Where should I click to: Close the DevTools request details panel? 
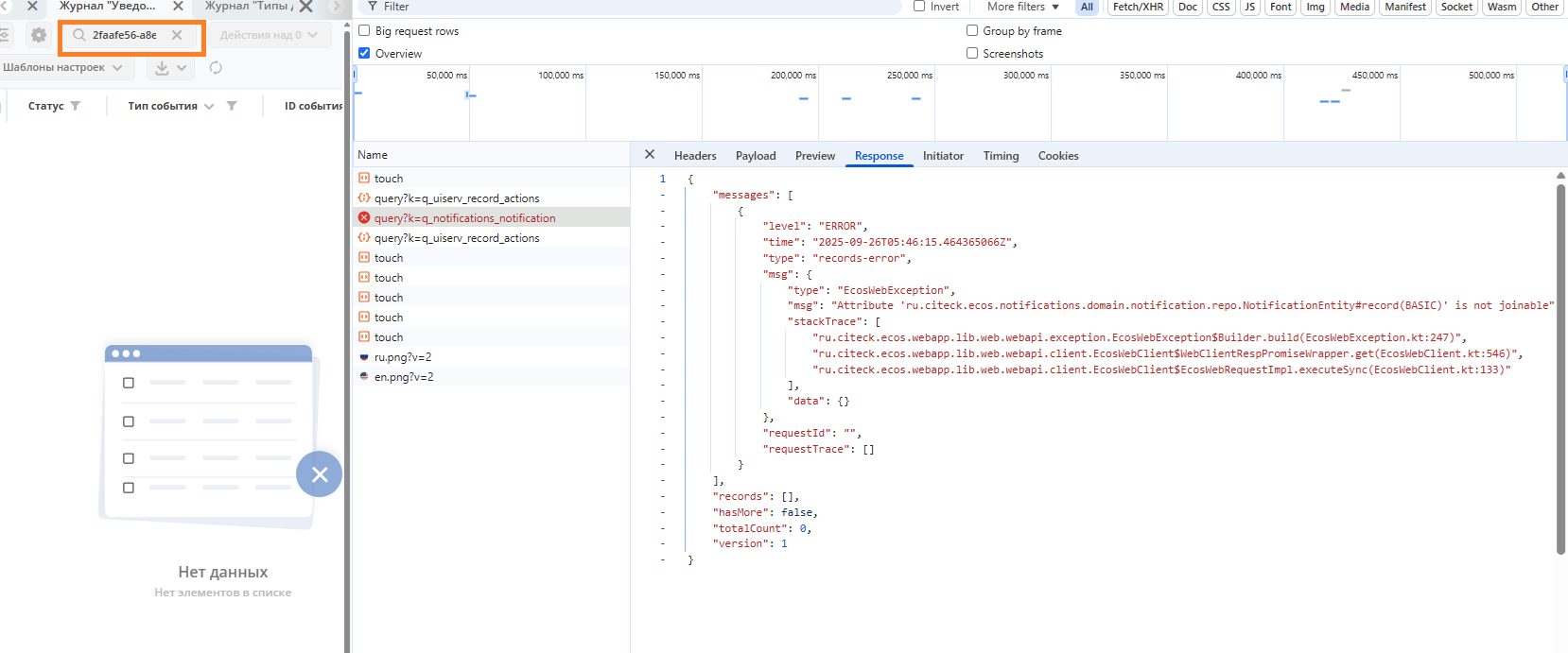[x=649, y=155]
